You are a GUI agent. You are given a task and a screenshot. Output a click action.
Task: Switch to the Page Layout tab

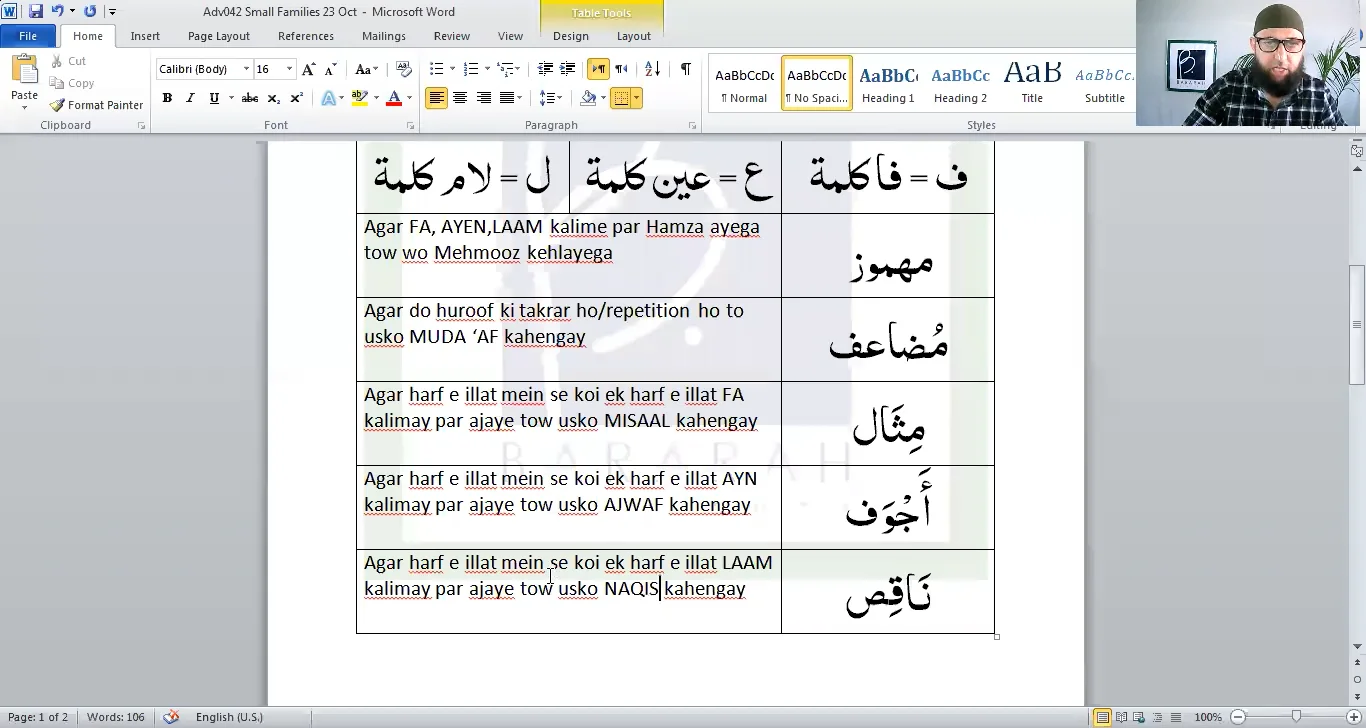218,36
